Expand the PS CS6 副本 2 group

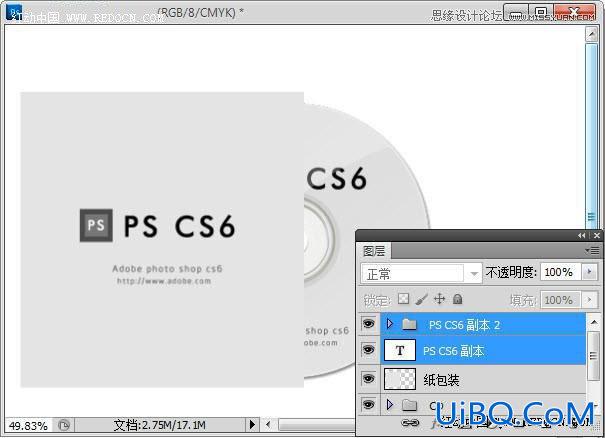(x=390, y=323)
